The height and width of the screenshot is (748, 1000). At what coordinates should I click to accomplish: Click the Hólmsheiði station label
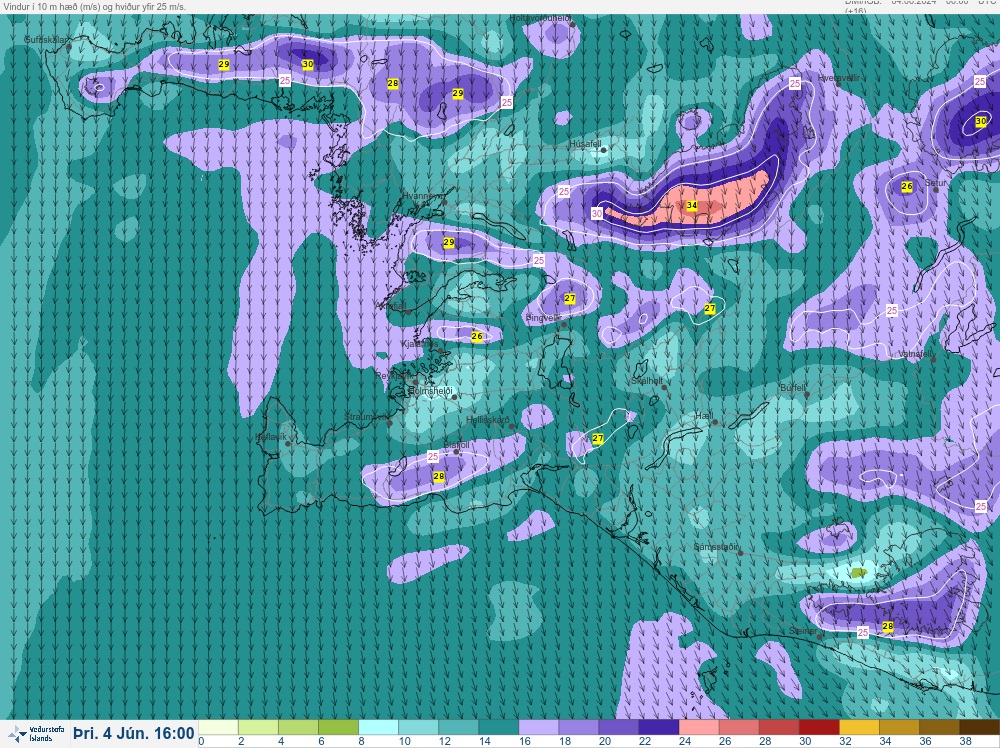430,391
